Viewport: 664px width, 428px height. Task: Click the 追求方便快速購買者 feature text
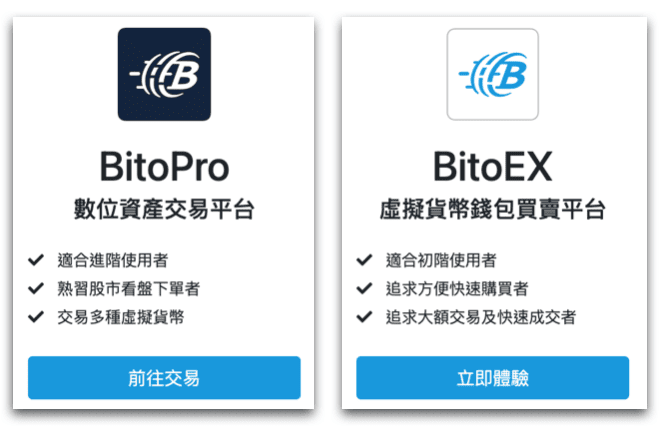(457, 289)
